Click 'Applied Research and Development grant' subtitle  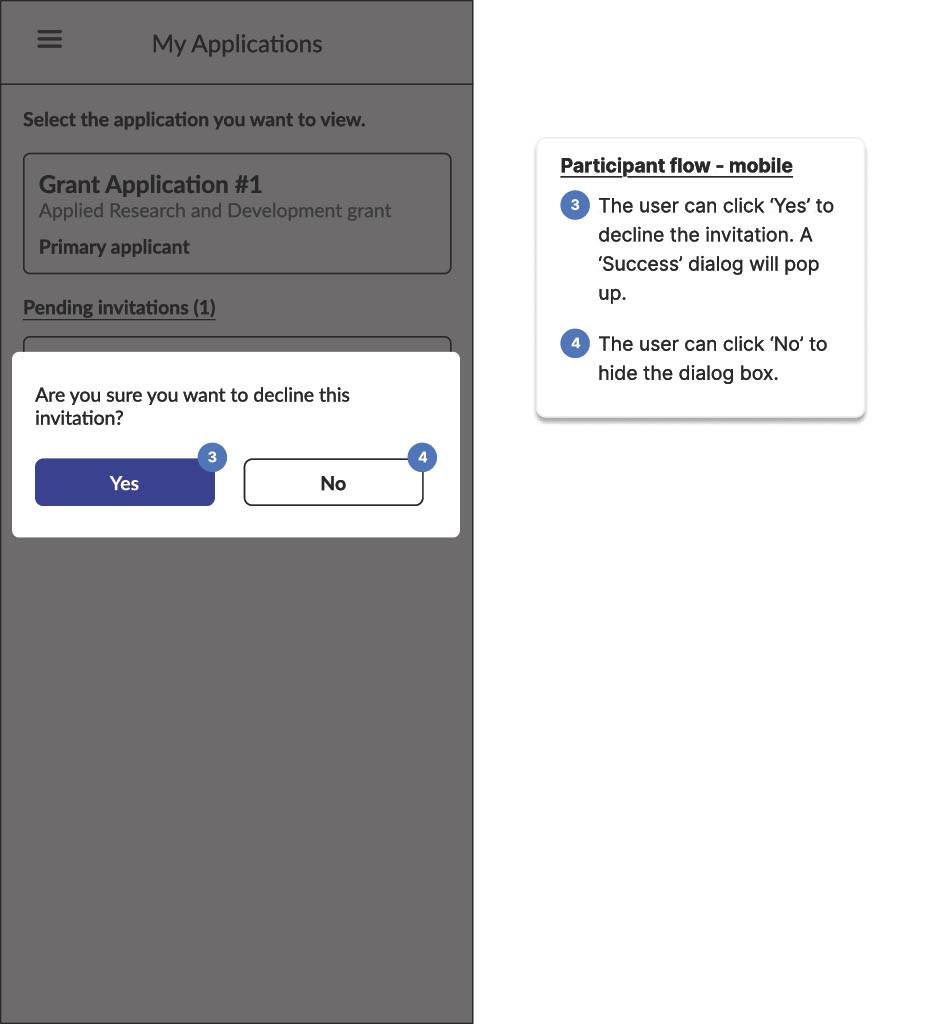[215, 211]
